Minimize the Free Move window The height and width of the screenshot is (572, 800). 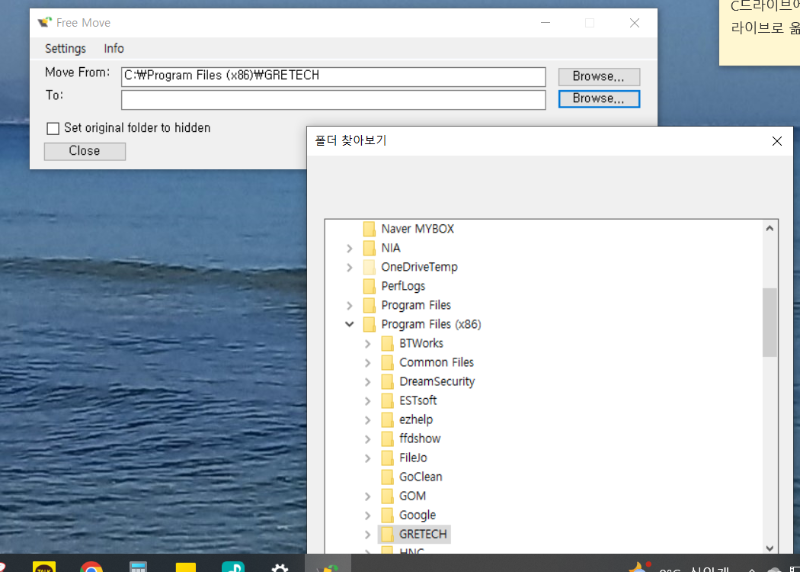coord(545,22)
